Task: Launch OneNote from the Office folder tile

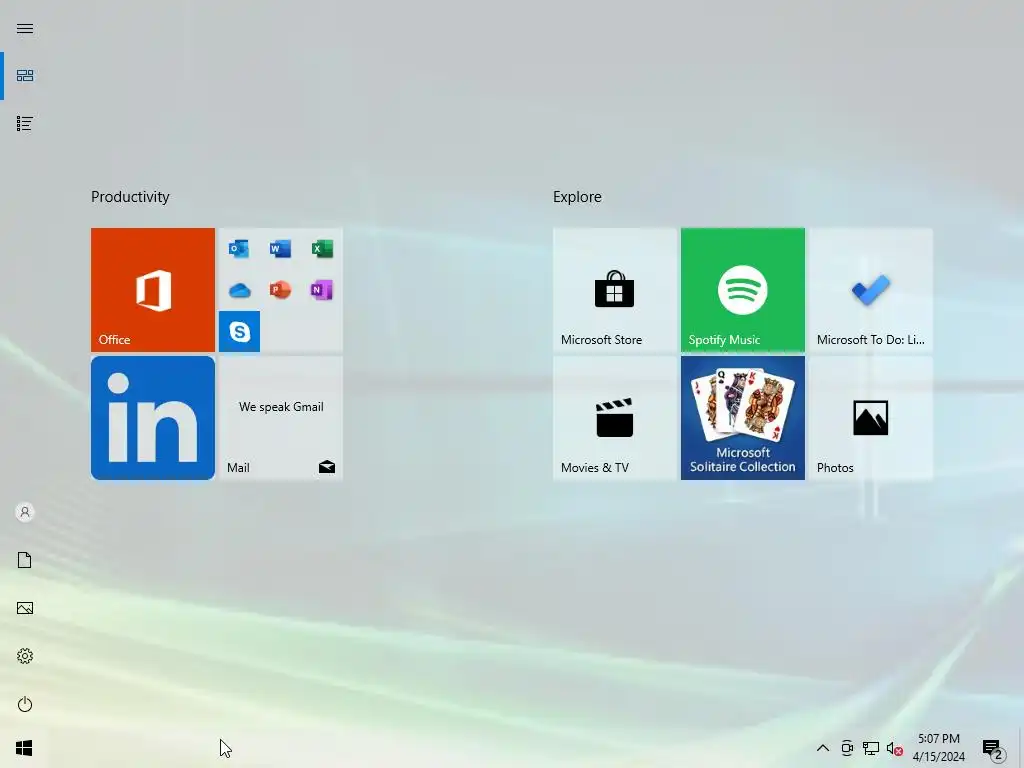Action: pos(322,290)
